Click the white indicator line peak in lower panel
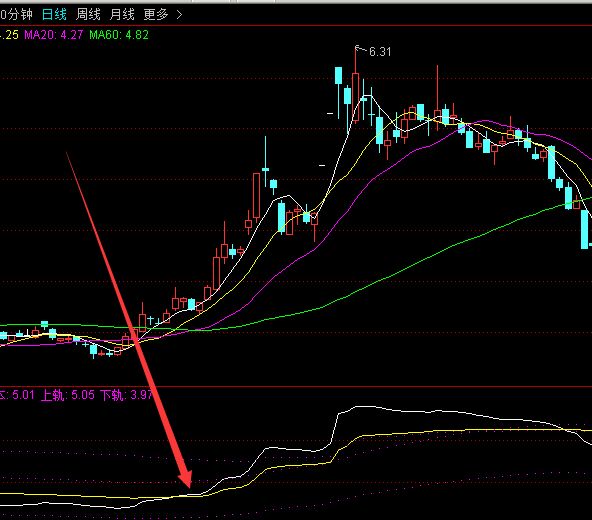The height and width of the screenshot is (520, 592). [x=362, y=407]
